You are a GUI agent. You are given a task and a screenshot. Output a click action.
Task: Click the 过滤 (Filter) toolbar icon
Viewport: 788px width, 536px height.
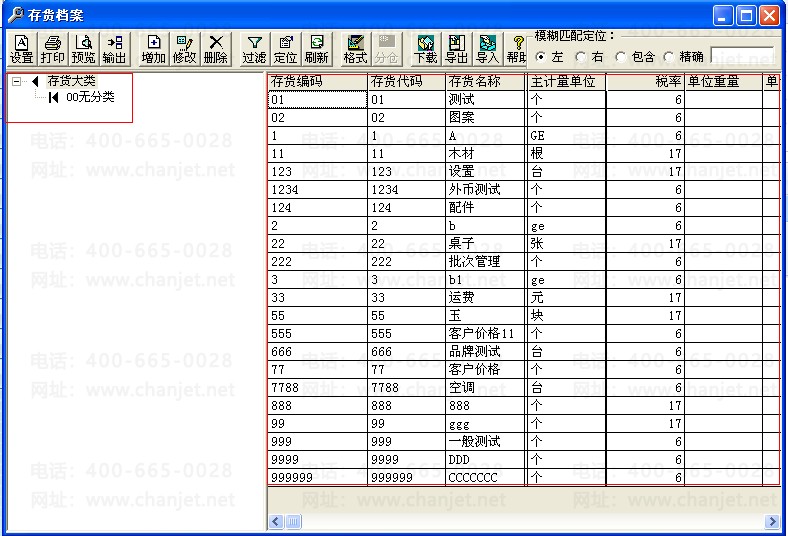coord(254,49)
